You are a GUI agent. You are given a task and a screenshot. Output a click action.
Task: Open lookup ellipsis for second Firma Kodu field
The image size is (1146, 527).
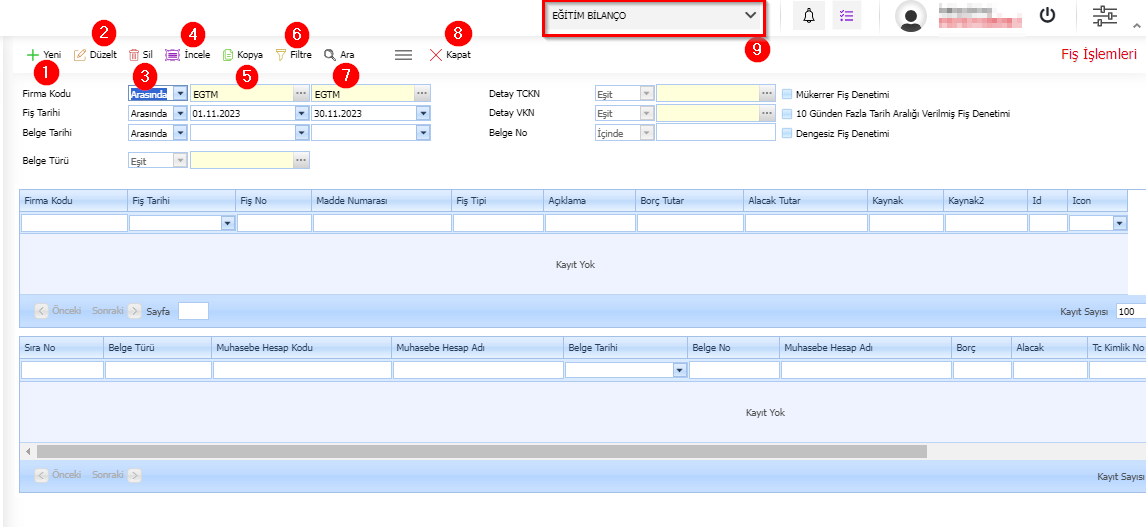[422, 94]
